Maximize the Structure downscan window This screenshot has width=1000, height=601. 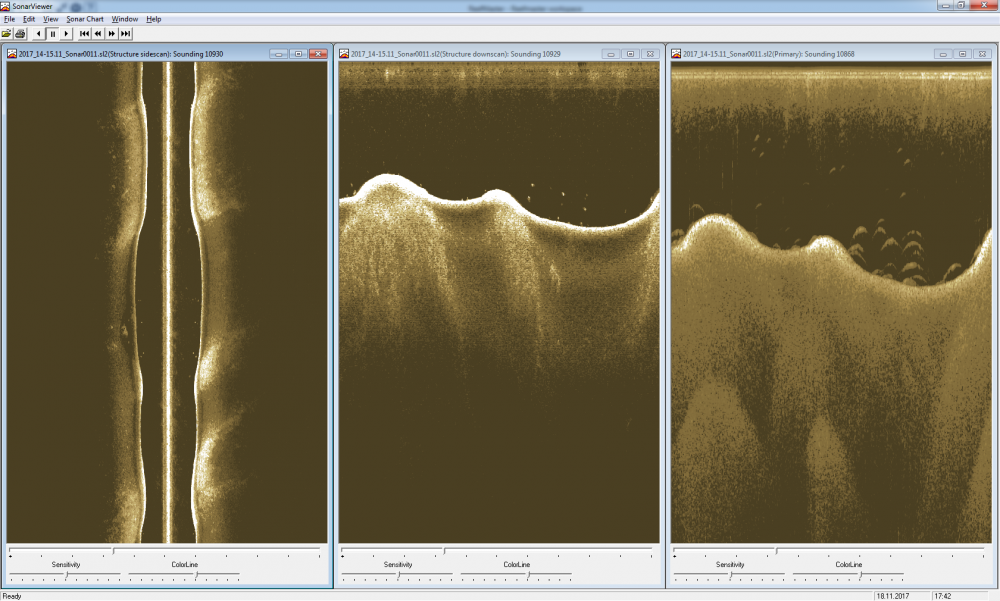coord(630,54)
